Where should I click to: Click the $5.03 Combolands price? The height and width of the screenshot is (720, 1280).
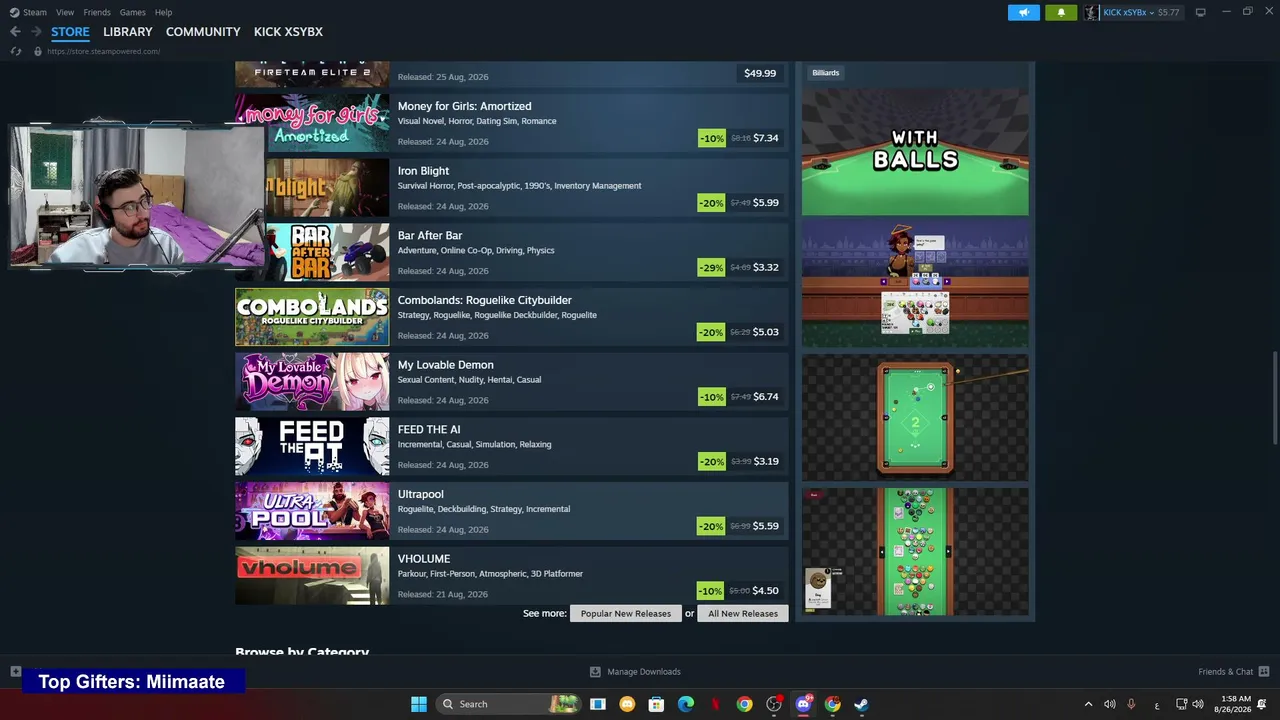point(765,332)
